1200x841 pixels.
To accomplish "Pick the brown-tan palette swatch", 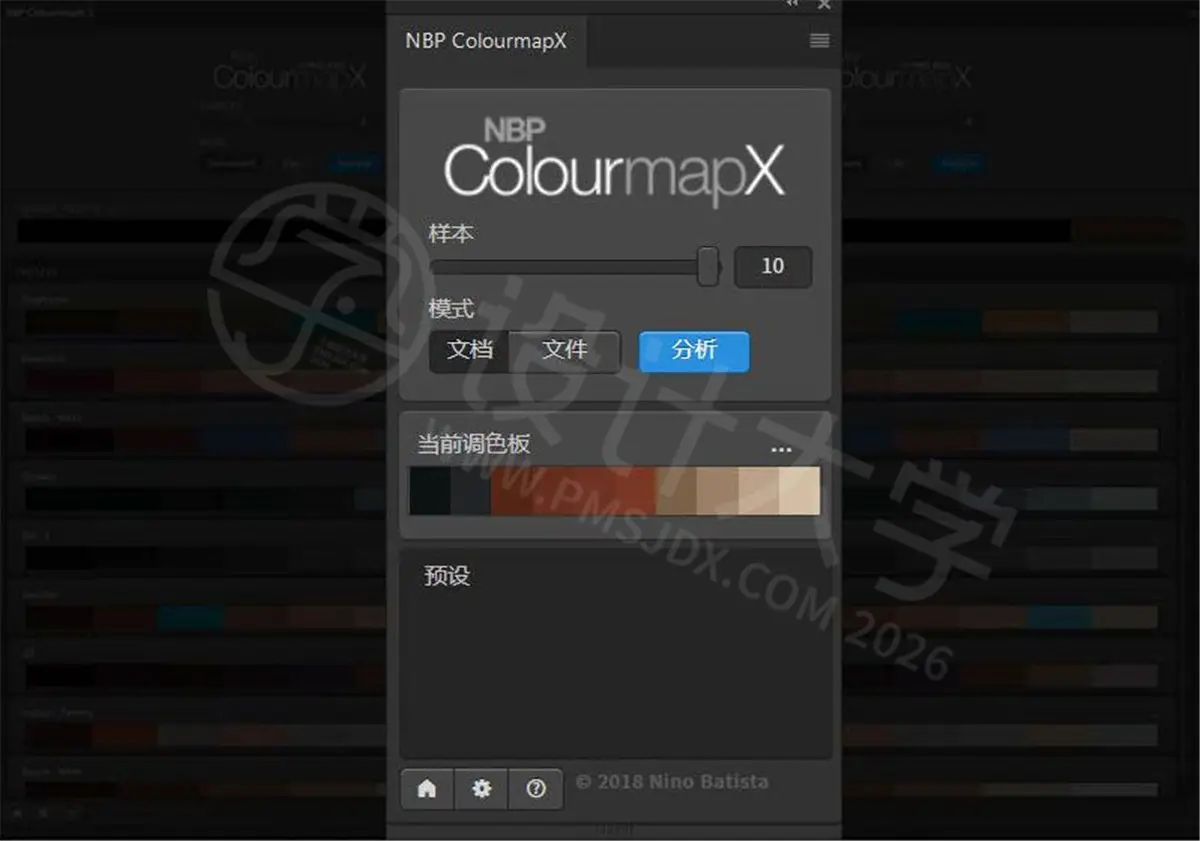I will 676,491.
